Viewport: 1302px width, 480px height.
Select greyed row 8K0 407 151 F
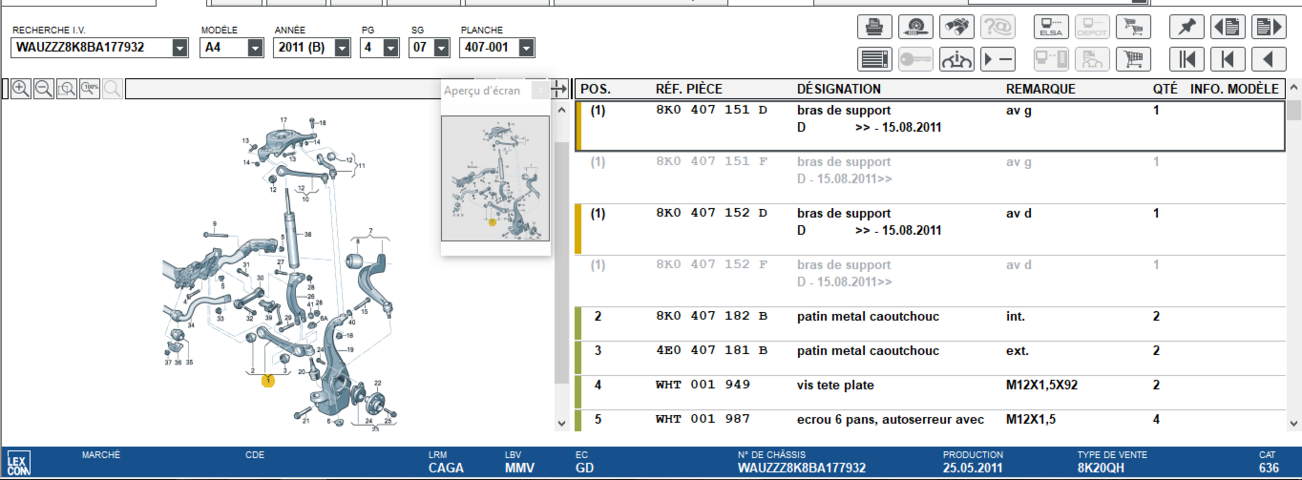930,178
